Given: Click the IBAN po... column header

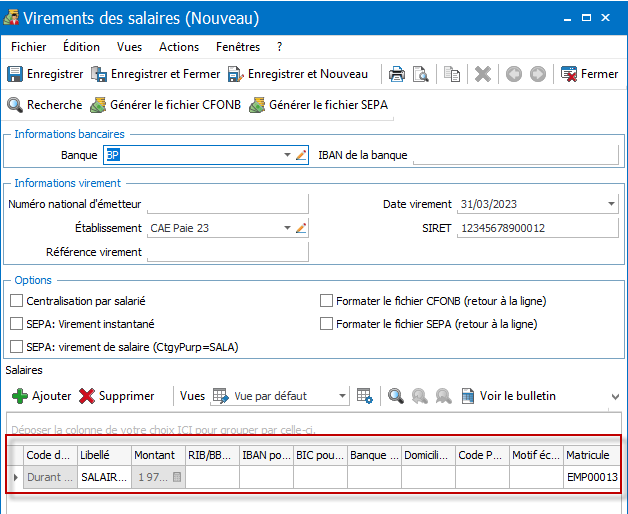Looking at the screenshot, I should coord(266,455).
